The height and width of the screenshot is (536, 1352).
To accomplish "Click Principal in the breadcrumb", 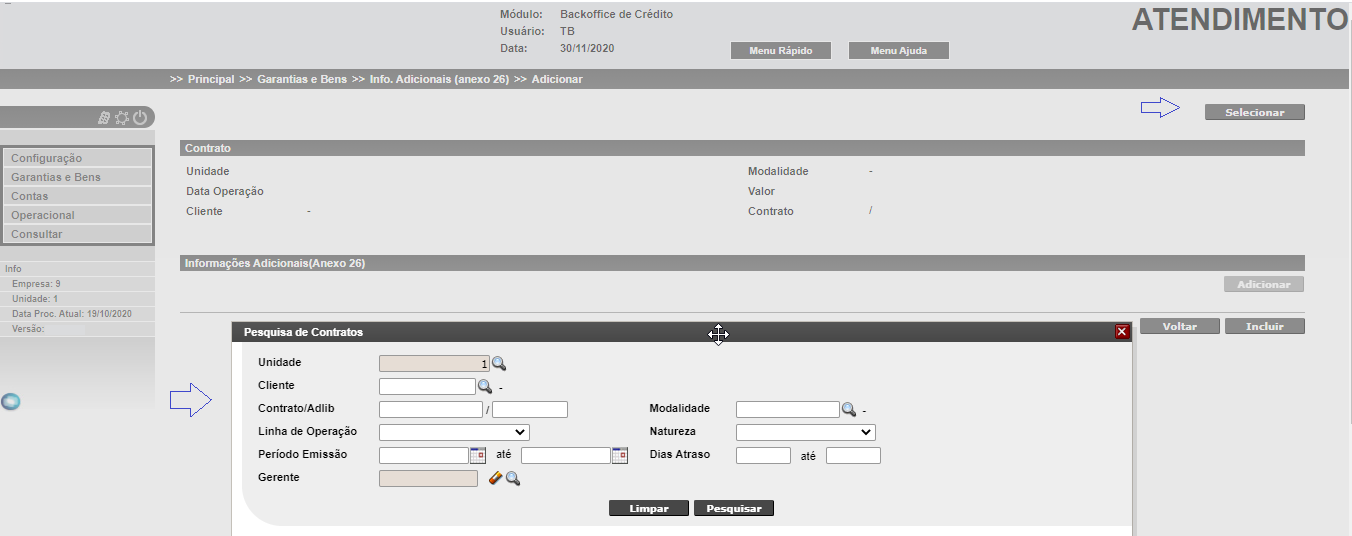I will 211,79.
